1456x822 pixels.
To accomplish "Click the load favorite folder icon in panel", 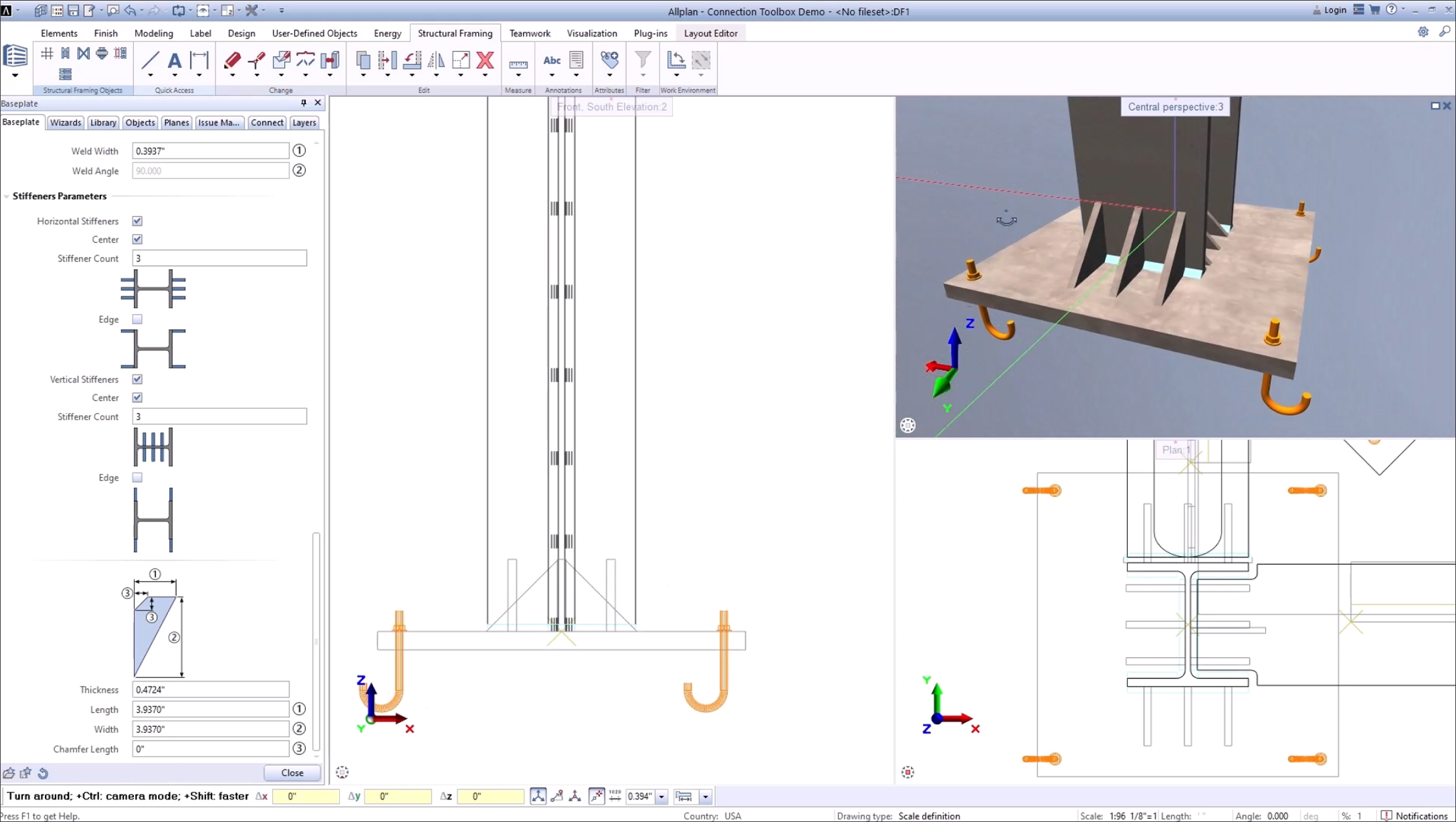I will click(x=9, y=773).
